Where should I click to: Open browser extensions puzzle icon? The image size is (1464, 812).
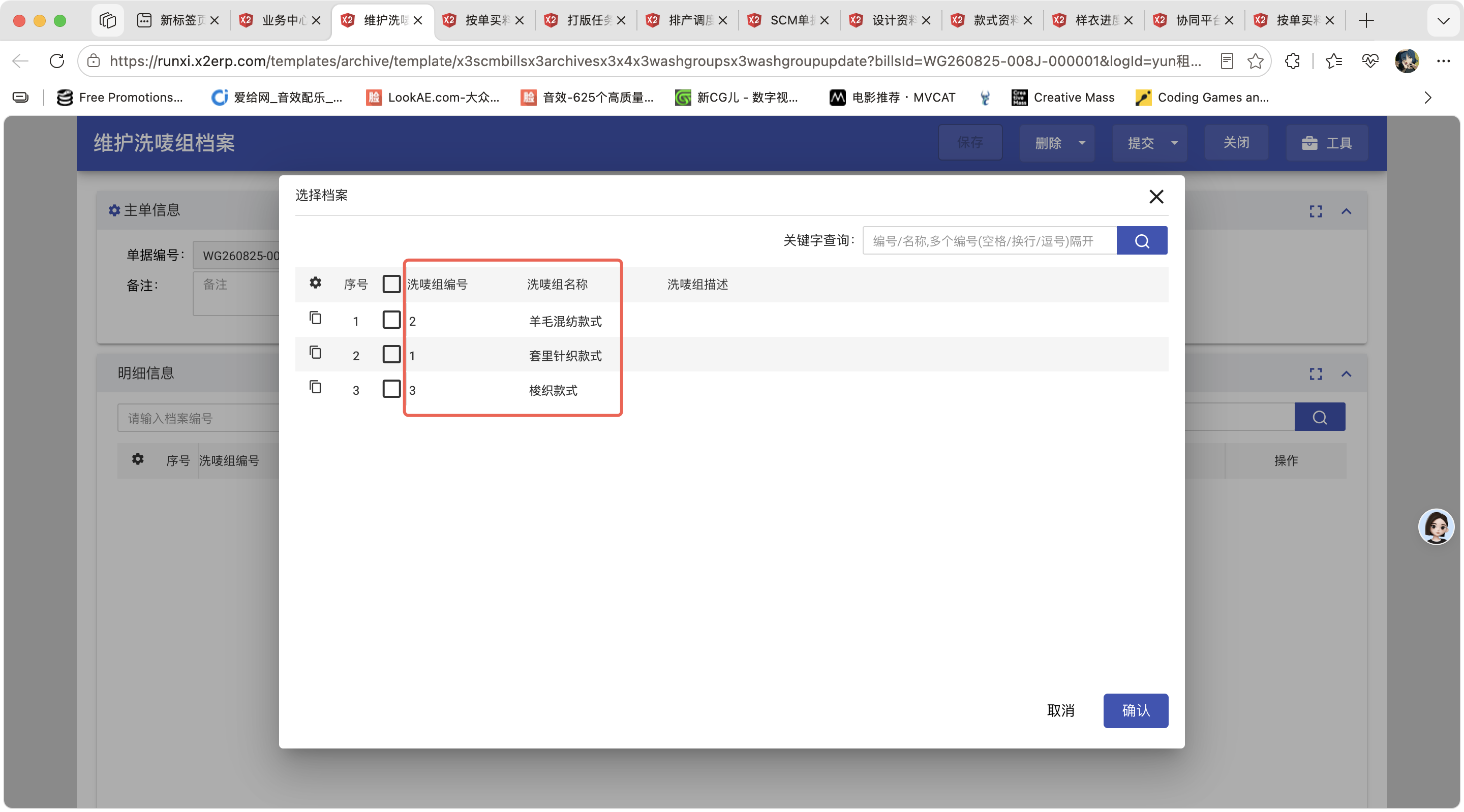tap(1292, 61)
